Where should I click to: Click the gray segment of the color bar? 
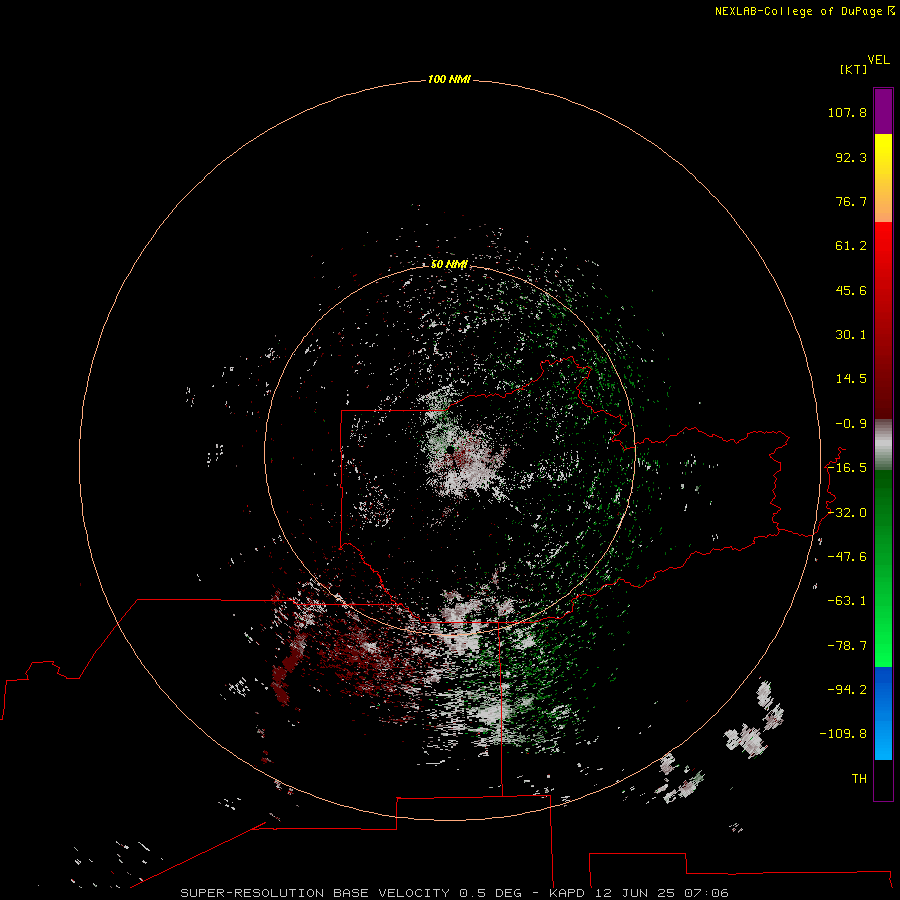click(x=883, y=445)
